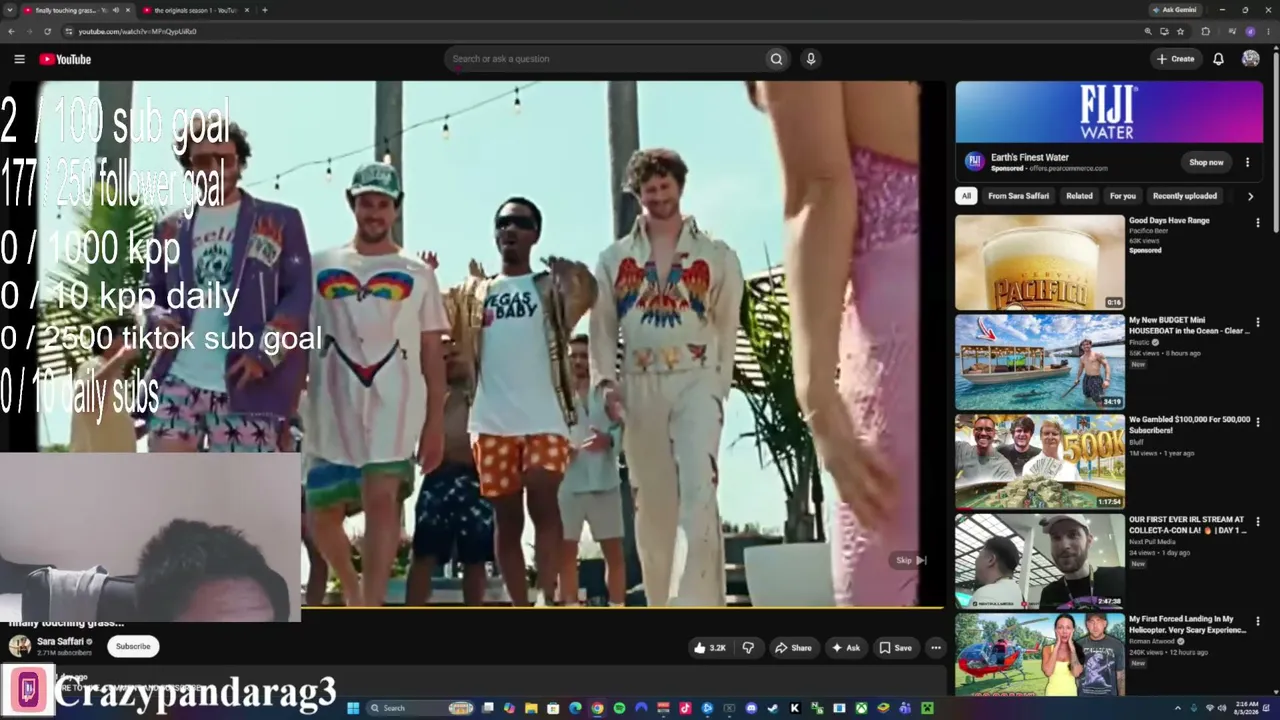The image size is (1280, 720).
Task: Show more filter chips with the arrow
Action: tap(1250, 196)
